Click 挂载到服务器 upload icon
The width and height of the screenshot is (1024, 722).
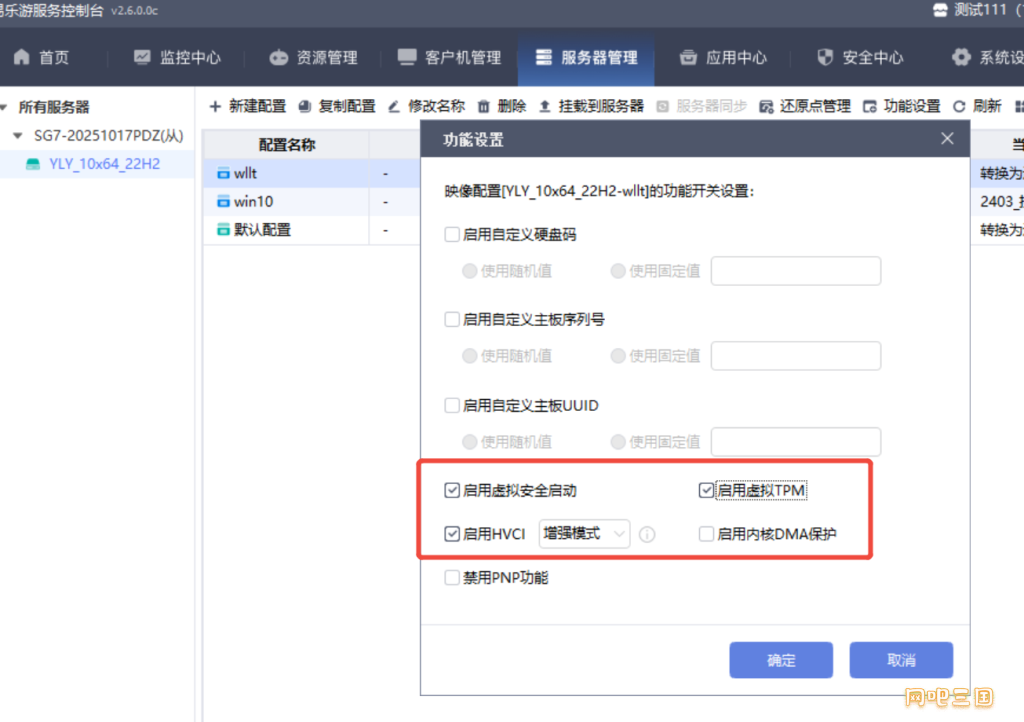(x=545, y=106)
